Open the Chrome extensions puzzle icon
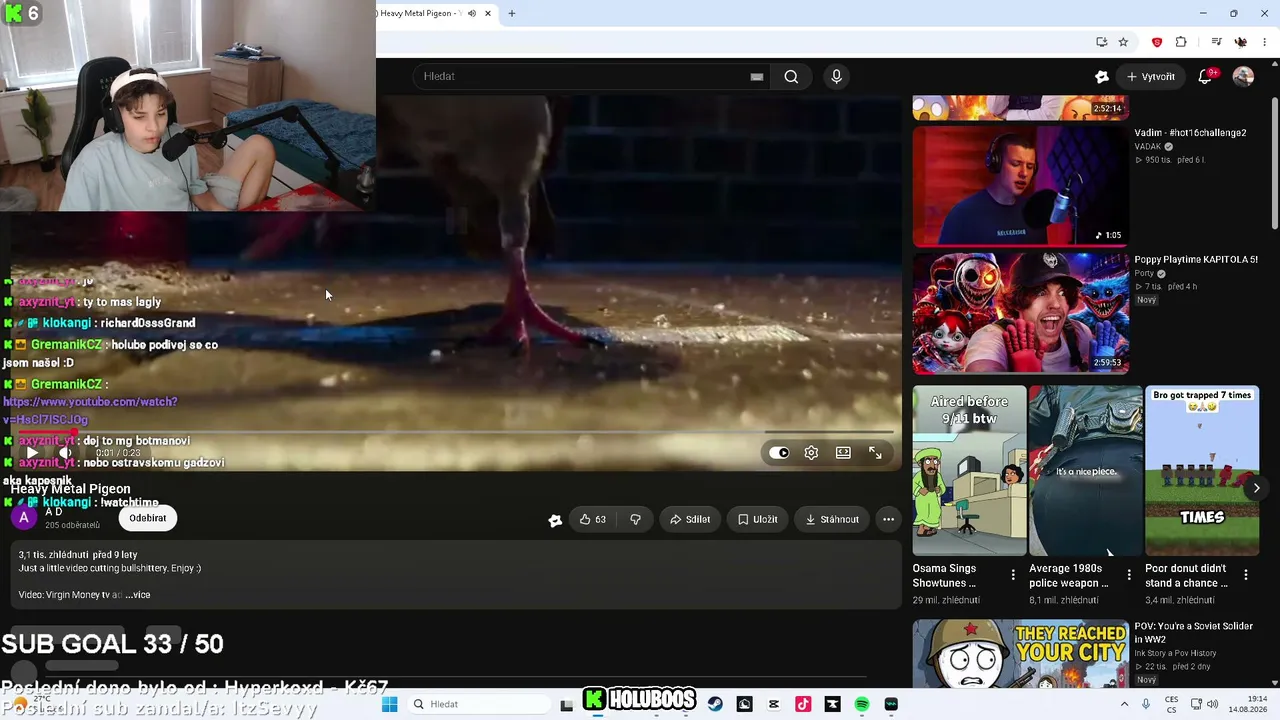Image resolution: width=1280 pixels, height=720 pixels. [x=1181, y=42]
